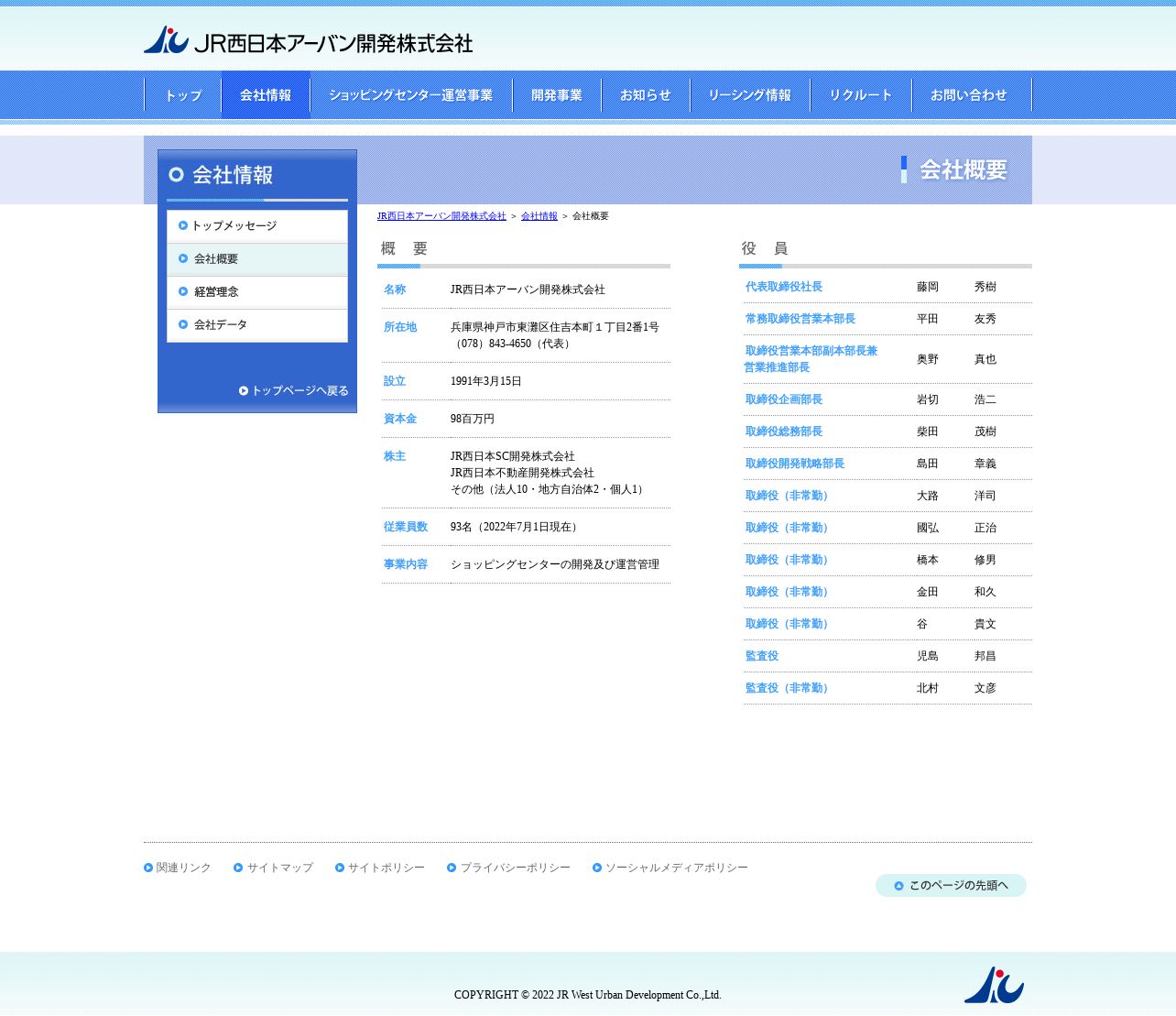Click the footer JR logo emblem
Screen dimensions: 1176x1016
point(994,985)
